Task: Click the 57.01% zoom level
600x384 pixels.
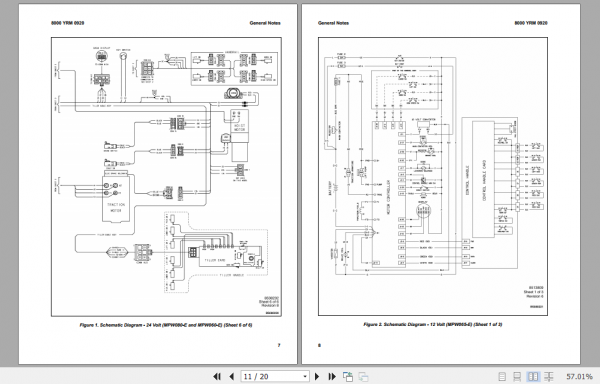Action: click(x=579, y=377)
